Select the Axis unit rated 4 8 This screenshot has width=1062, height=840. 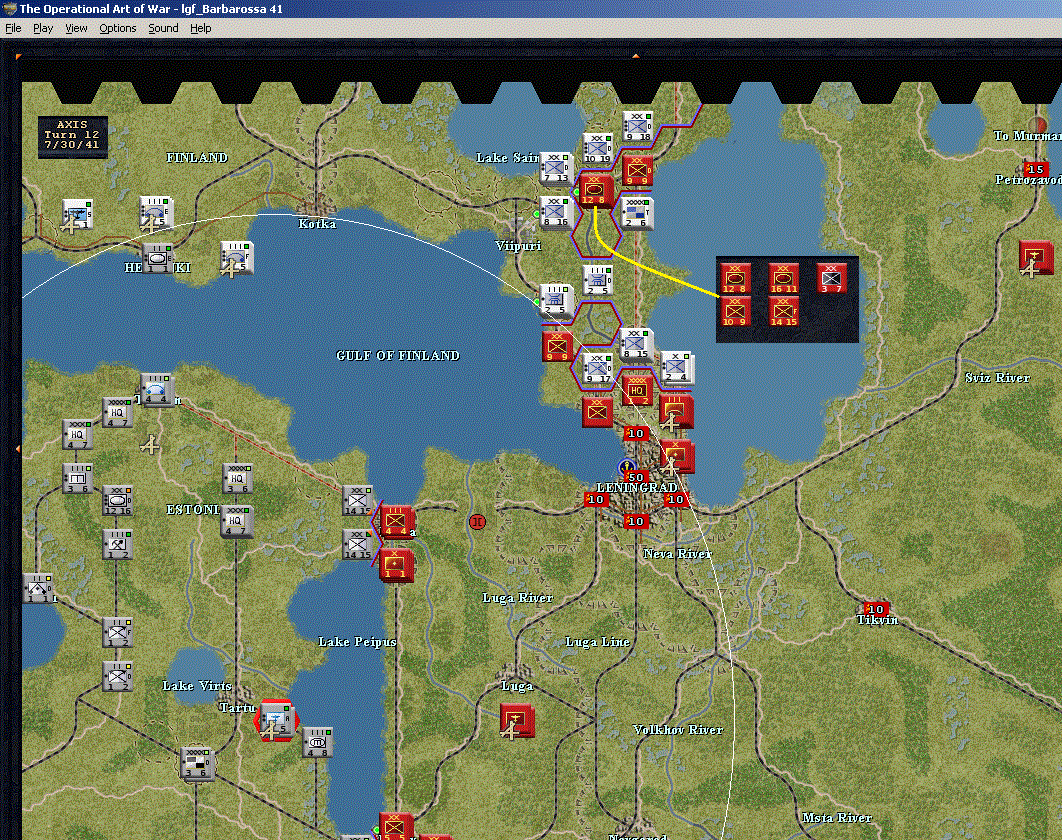pyautogui.click(x=317, y=742)
